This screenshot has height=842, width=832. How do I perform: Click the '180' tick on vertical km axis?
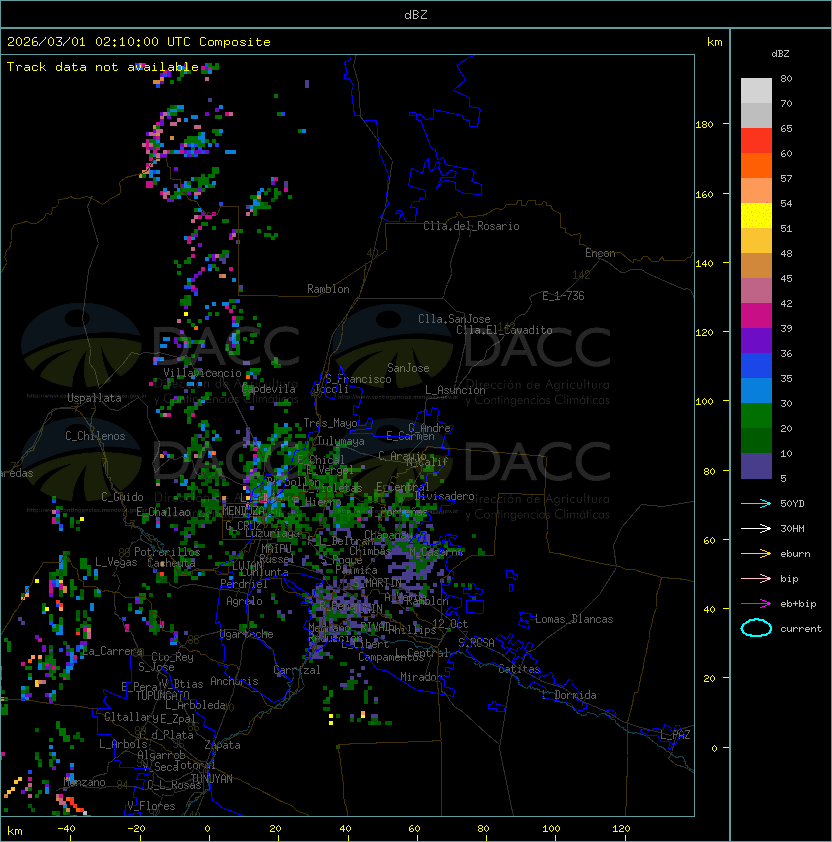[x=704, y=125]
